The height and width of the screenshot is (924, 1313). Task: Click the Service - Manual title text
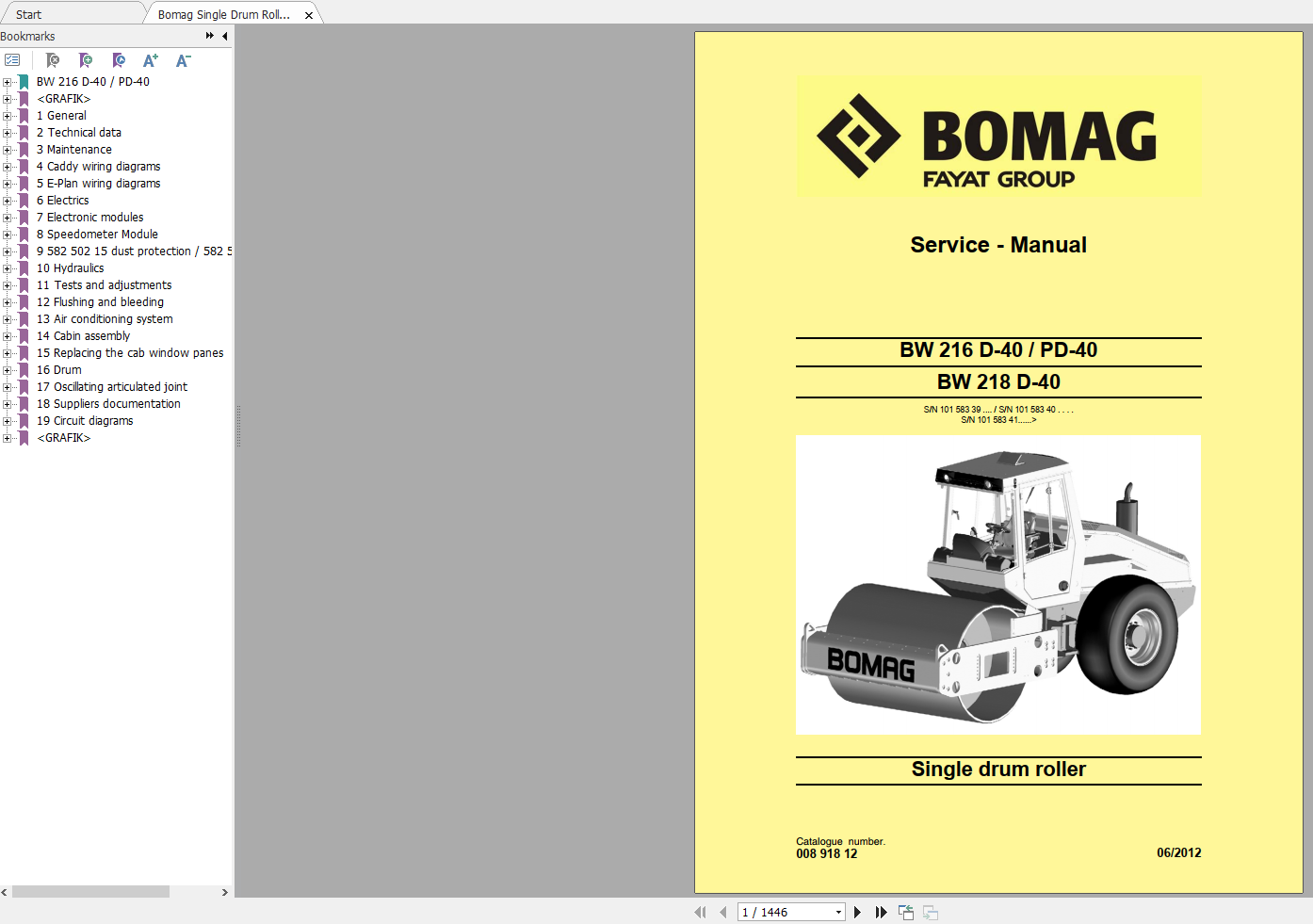point(998,245)
